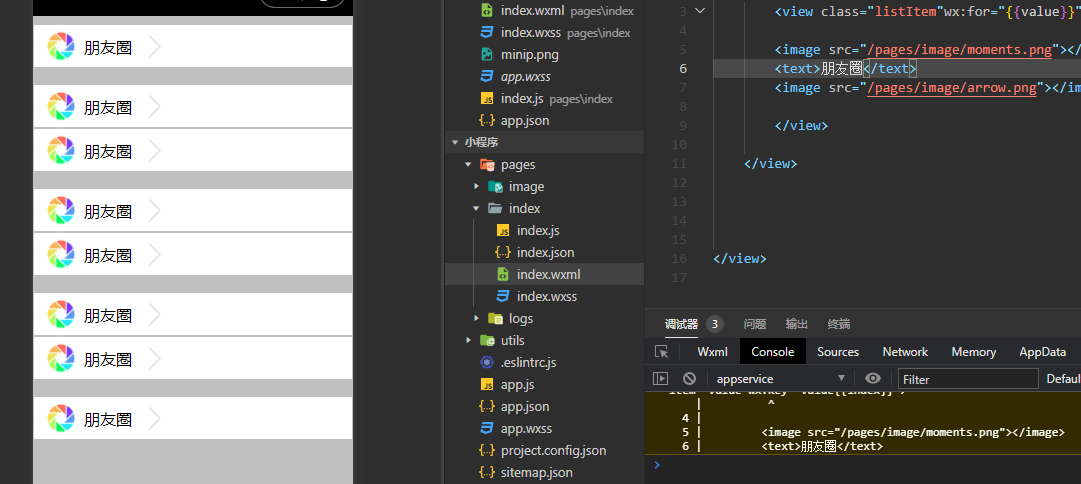This screenshot has height=484, width=1081.
Task: Switch to the AppData tab
Action: pyautogui.click(x=1042, y=352)
